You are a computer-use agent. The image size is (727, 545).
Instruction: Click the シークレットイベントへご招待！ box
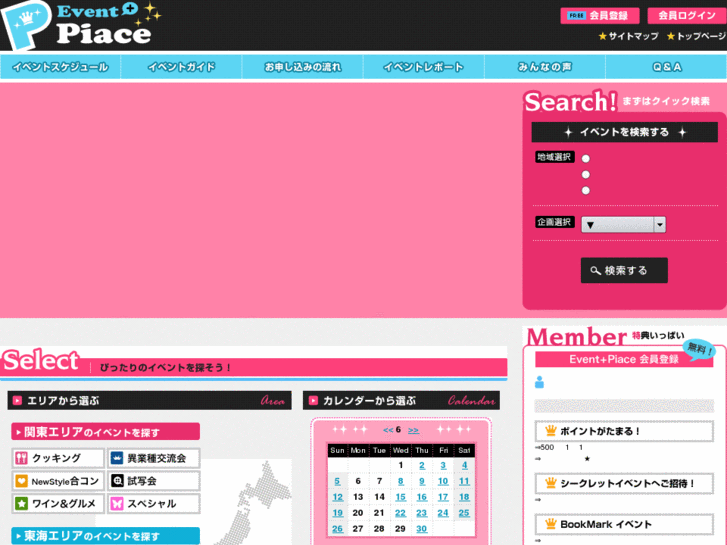(624, 483)
